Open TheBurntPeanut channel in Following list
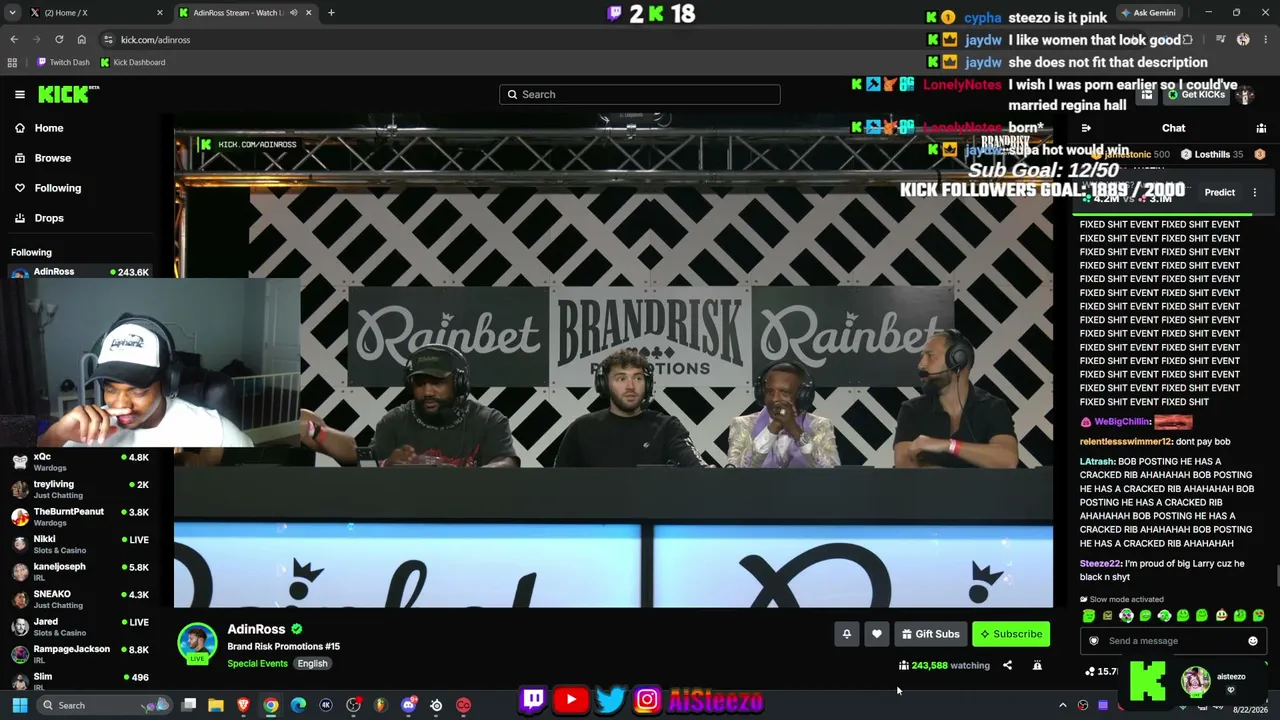1280x720 pixels. [x=80, y=516]
